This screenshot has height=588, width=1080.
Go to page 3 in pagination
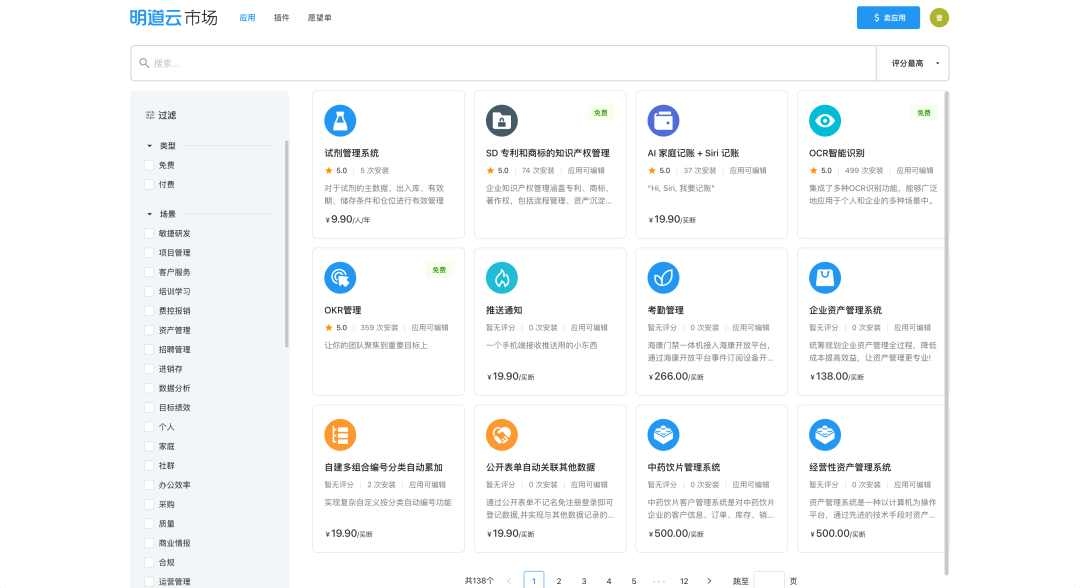[583, 581]
